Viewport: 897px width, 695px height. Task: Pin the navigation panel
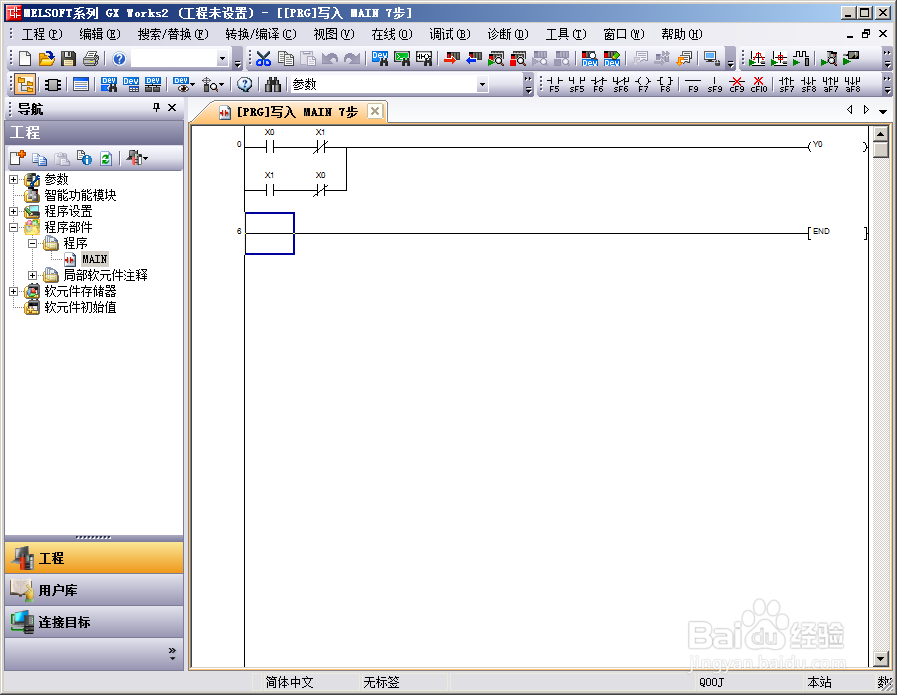[156, 108]
